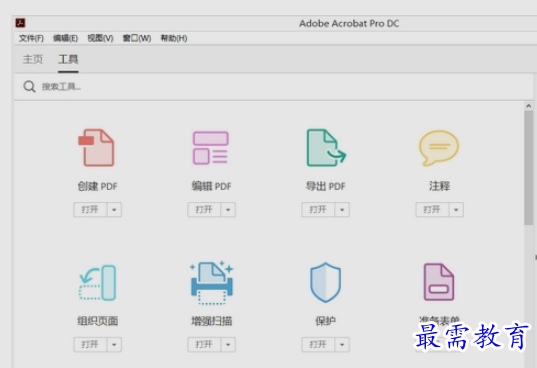537x368 pixels.
Task: Click the Adobe Acrobat logo in title bar
Action: [21, 23]
